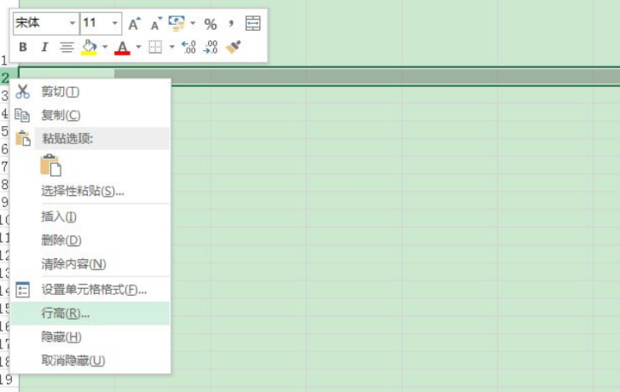
Task: Click the accounting number format icon
Action: coord(176,23)
